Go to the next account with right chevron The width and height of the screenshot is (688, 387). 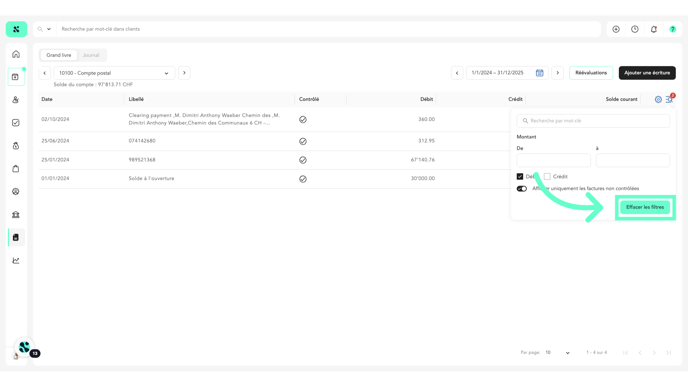point(184,73)
